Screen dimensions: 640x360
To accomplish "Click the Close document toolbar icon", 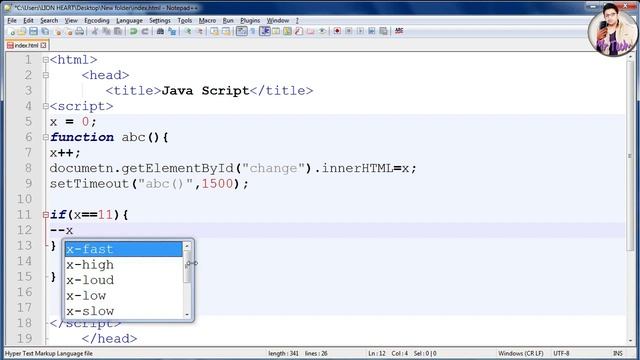I will point(58,31).
